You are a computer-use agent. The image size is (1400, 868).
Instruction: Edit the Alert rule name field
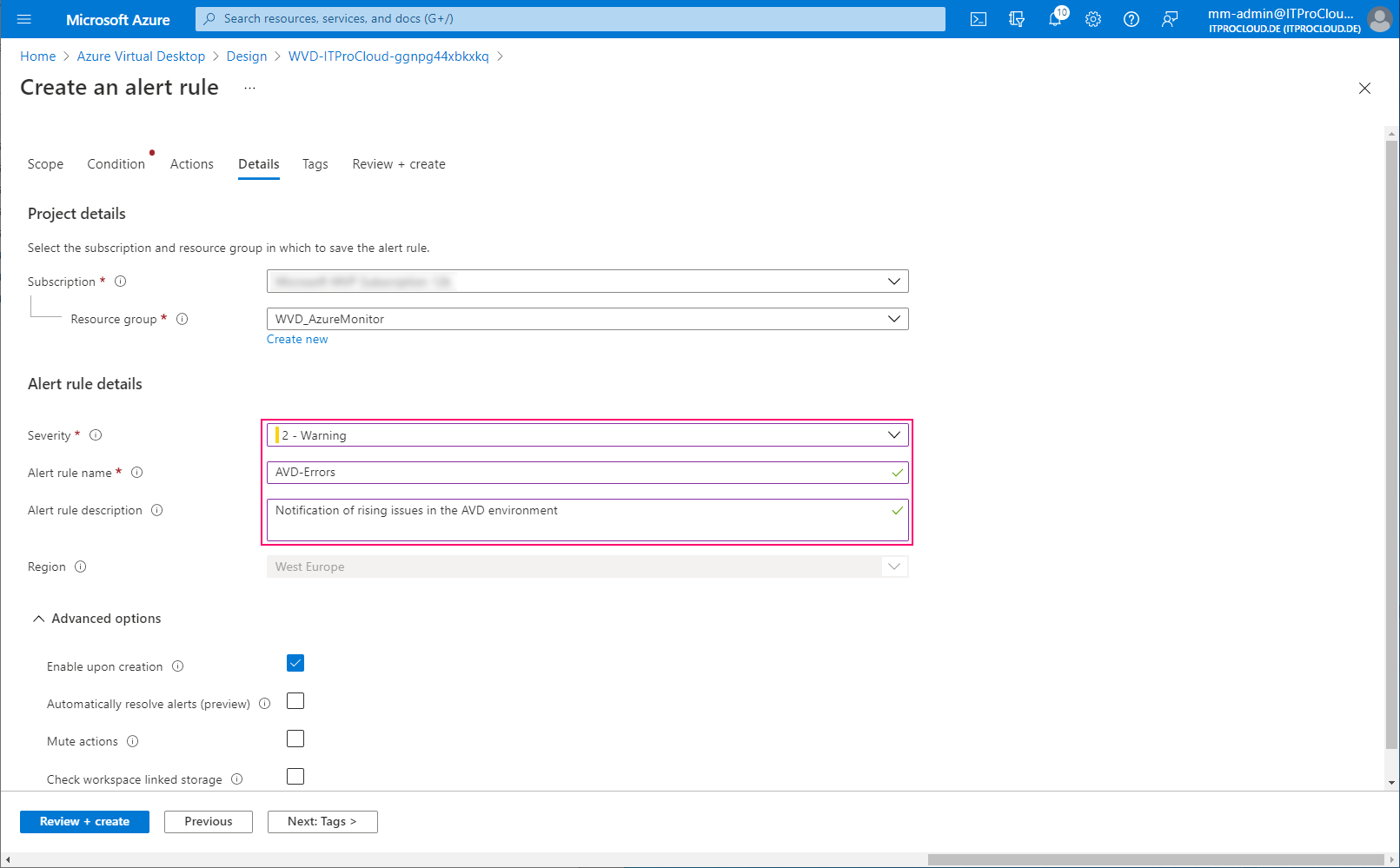click(587, 473)
